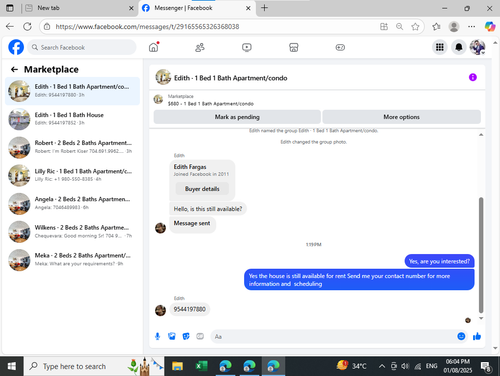Open the browser zoom magnifier icon

tap(399, 27)
